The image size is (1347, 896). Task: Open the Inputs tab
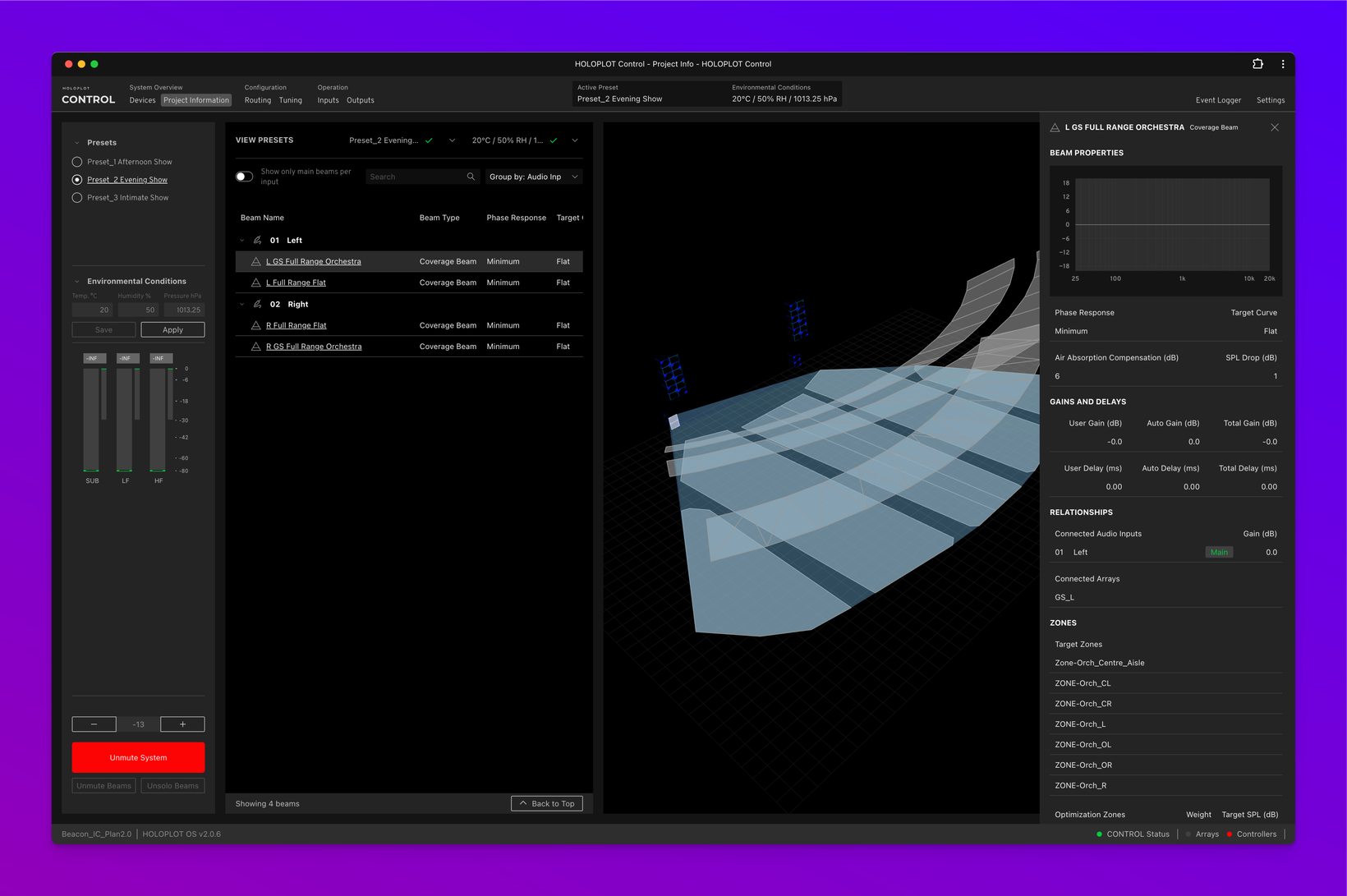coord(329,100)
